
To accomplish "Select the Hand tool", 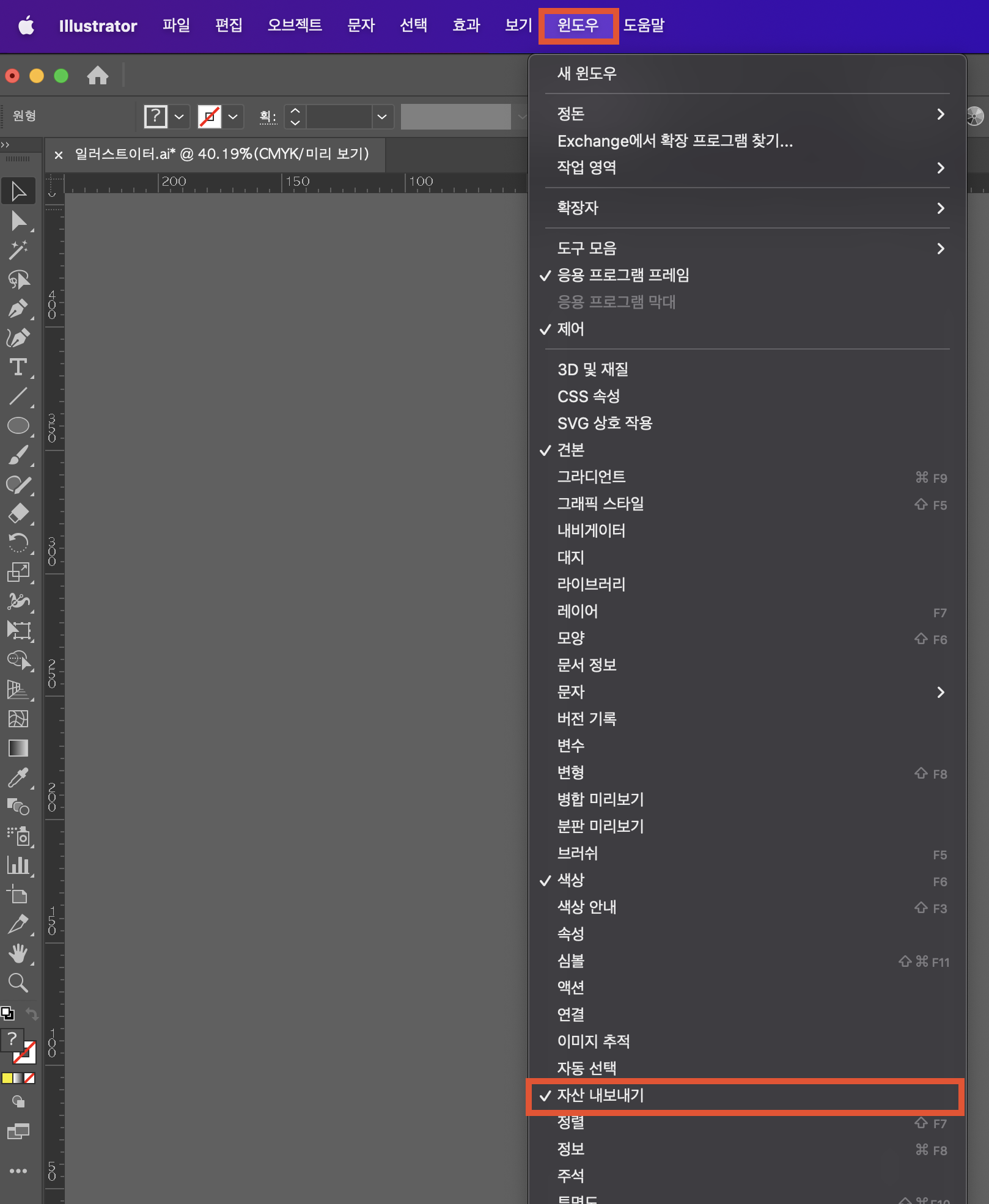I will point(18,953).
